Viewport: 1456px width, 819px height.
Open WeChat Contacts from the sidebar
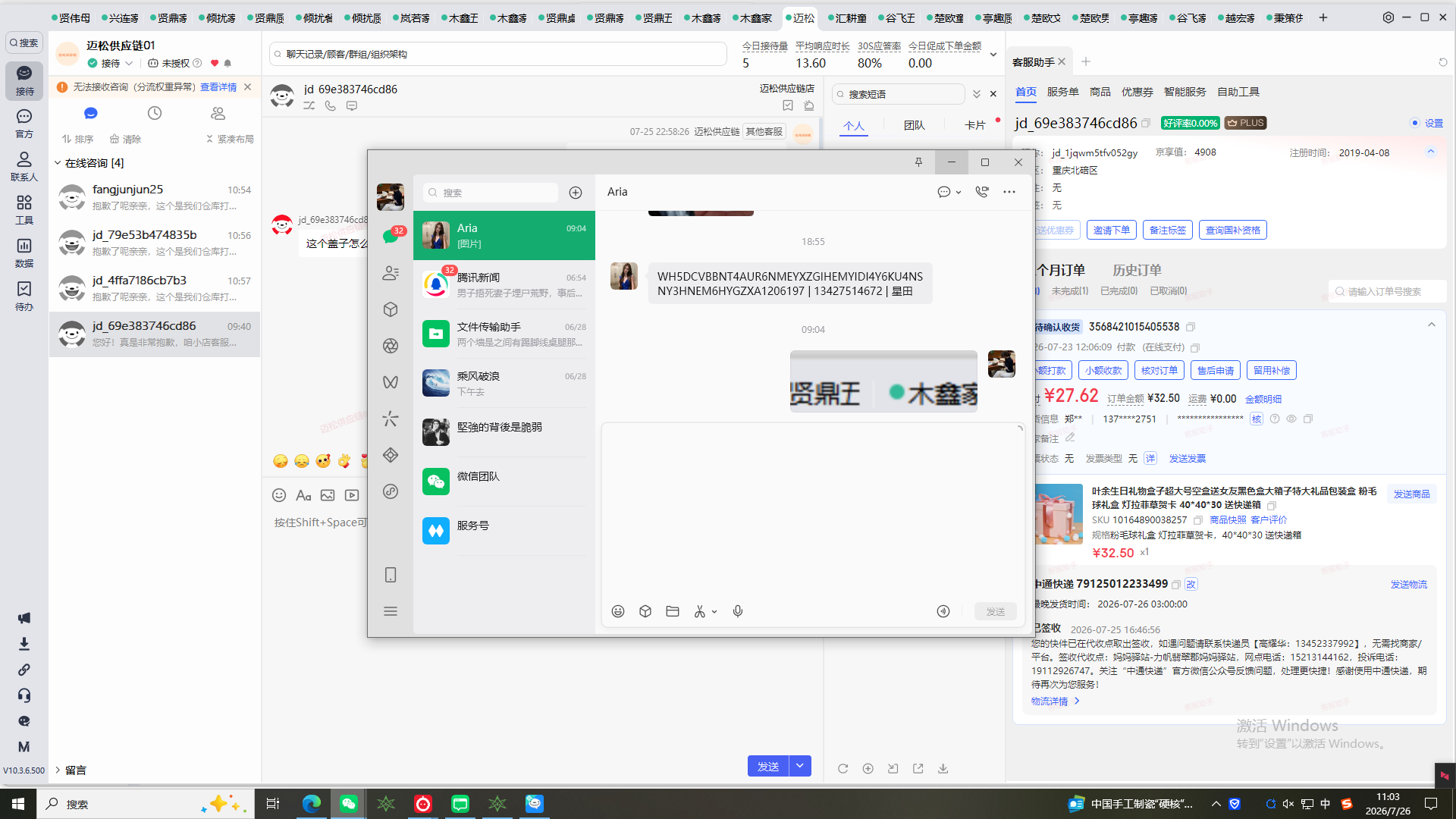coord(391,273)
